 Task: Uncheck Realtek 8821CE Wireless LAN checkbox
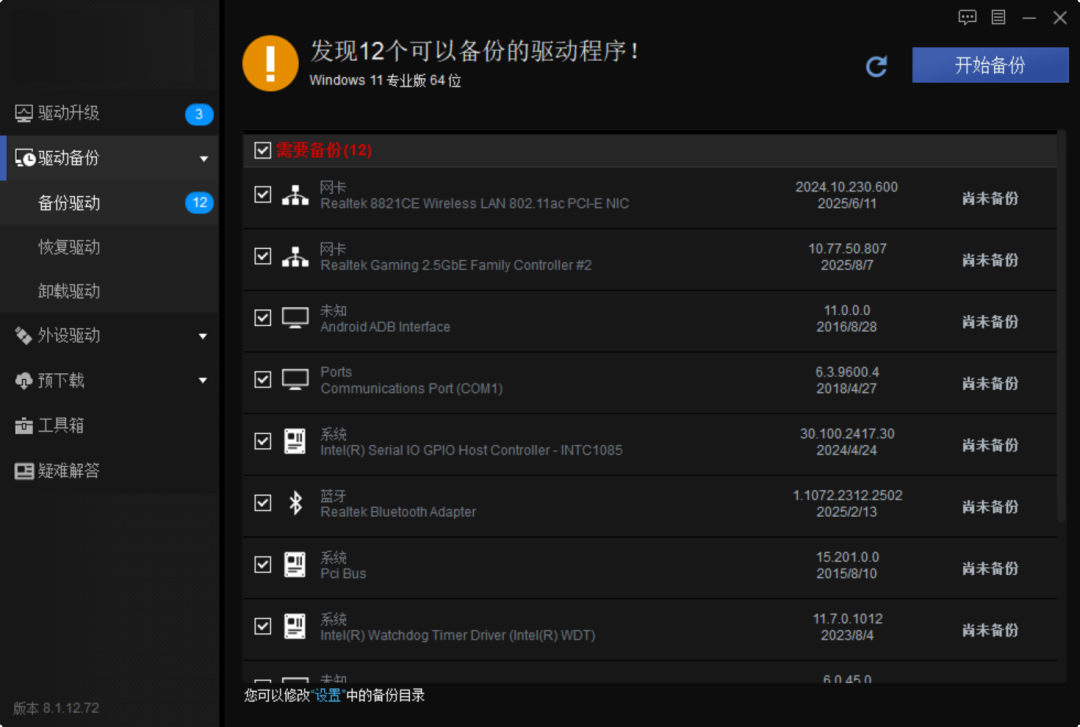click(x=262, y=194)
